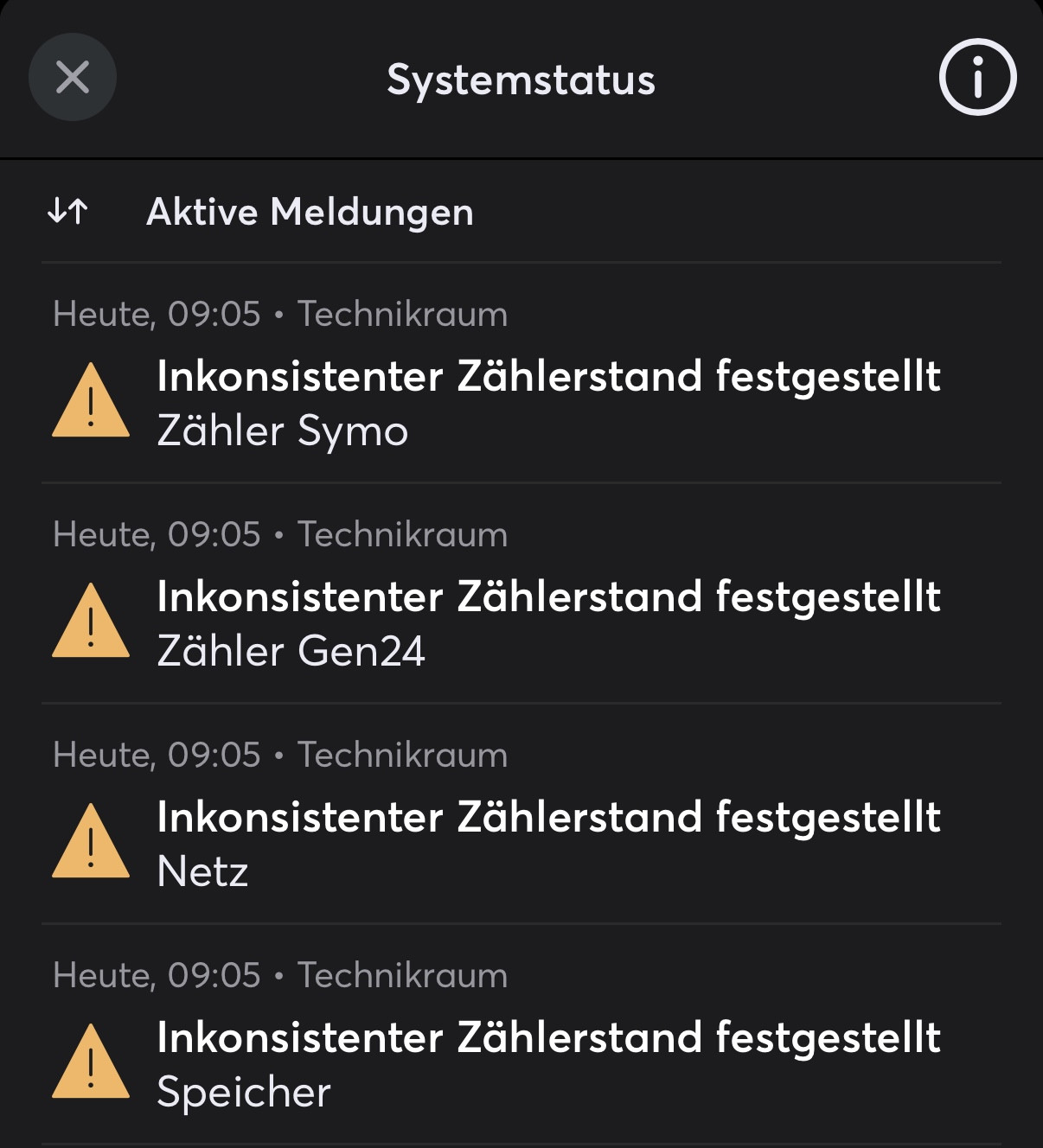Image resolution: width=1043 pixels, height=1148 pixels.
Task: Select the Netz device name
Action: (x=202, y=872)
